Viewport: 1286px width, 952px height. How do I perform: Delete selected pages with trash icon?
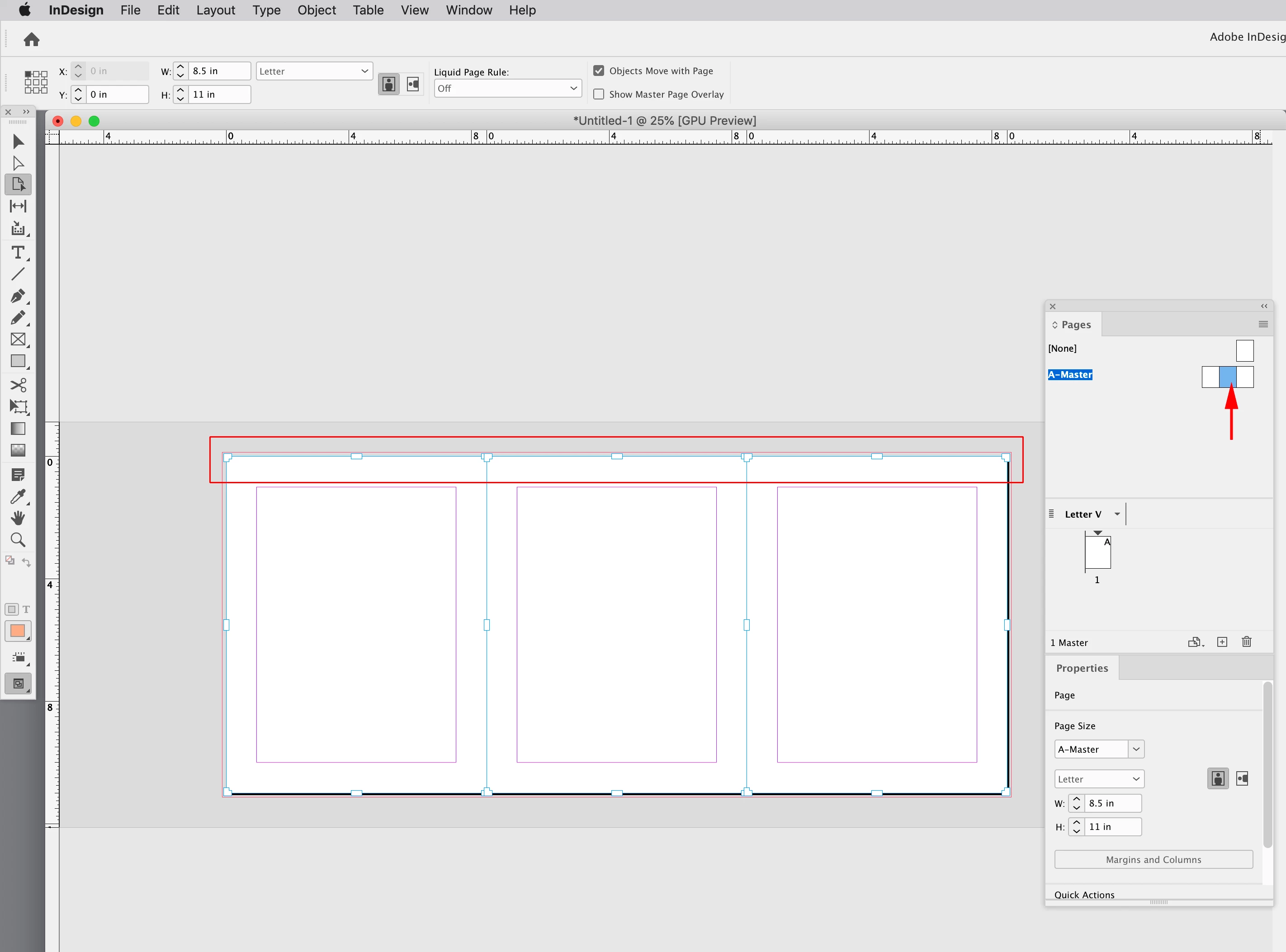coord(1246,642)
